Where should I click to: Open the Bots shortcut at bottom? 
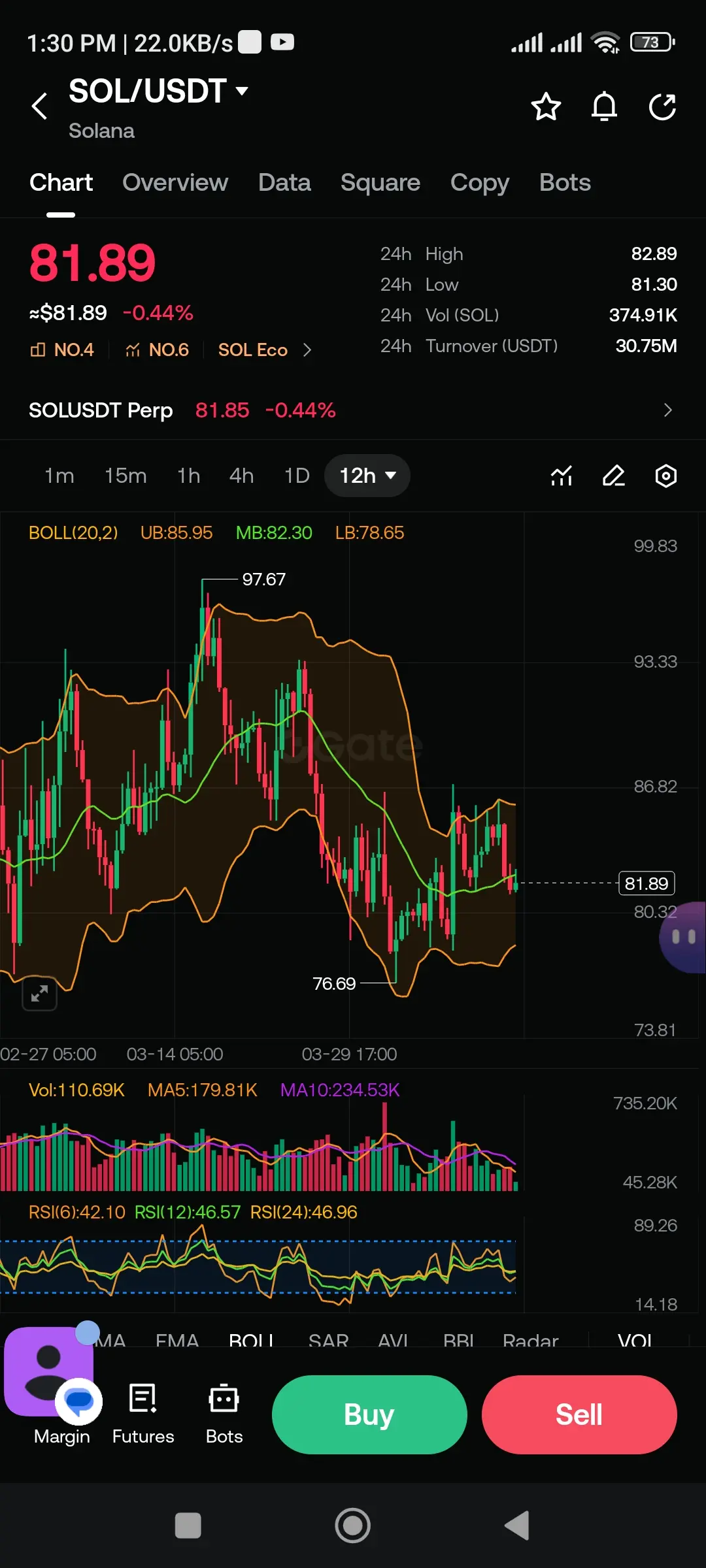(x=224, y=1414)
